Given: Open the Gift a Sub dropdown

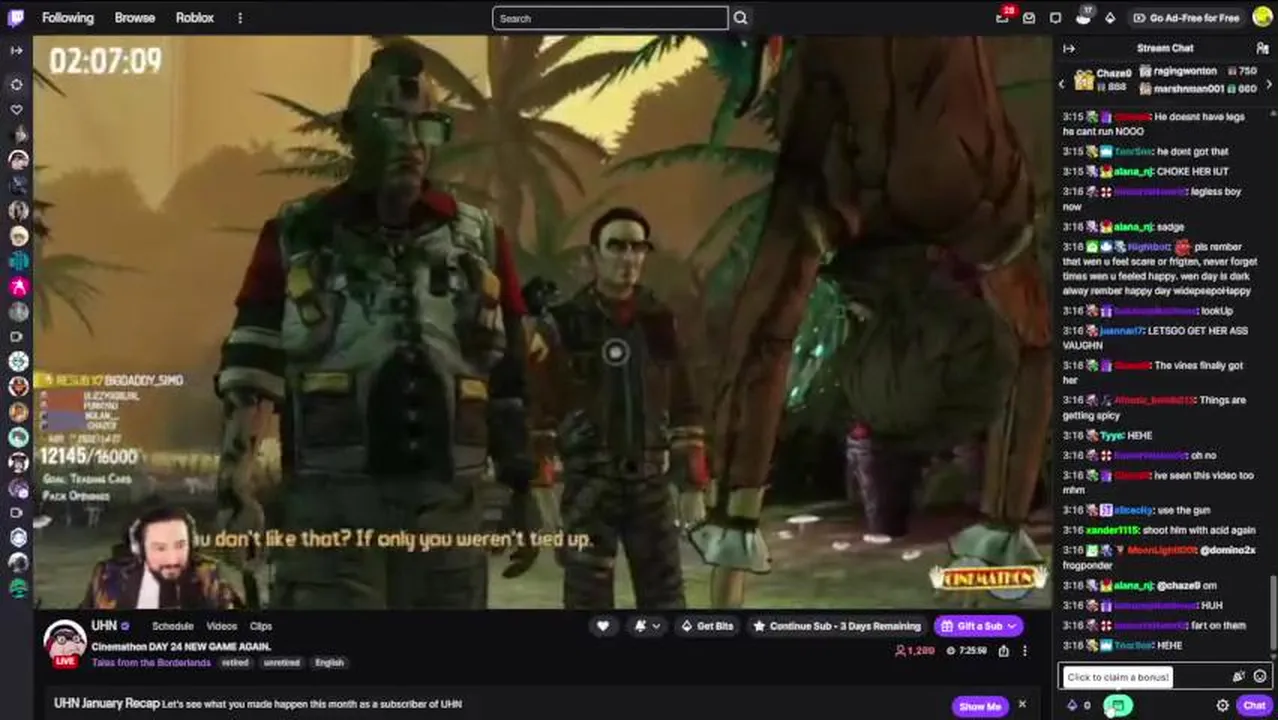Looking at the screenshot, I should (978, 626).
